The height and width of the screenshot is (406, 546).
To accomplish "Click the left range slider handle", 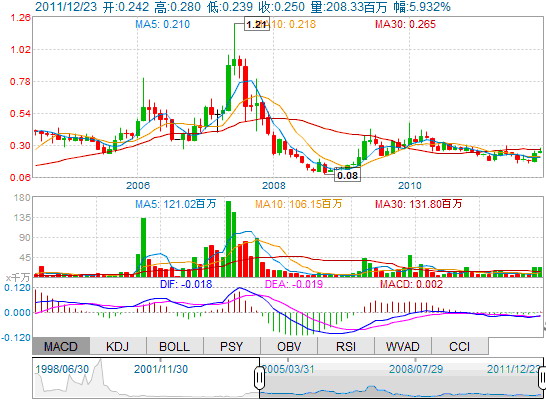I will (x=259, y=377).
